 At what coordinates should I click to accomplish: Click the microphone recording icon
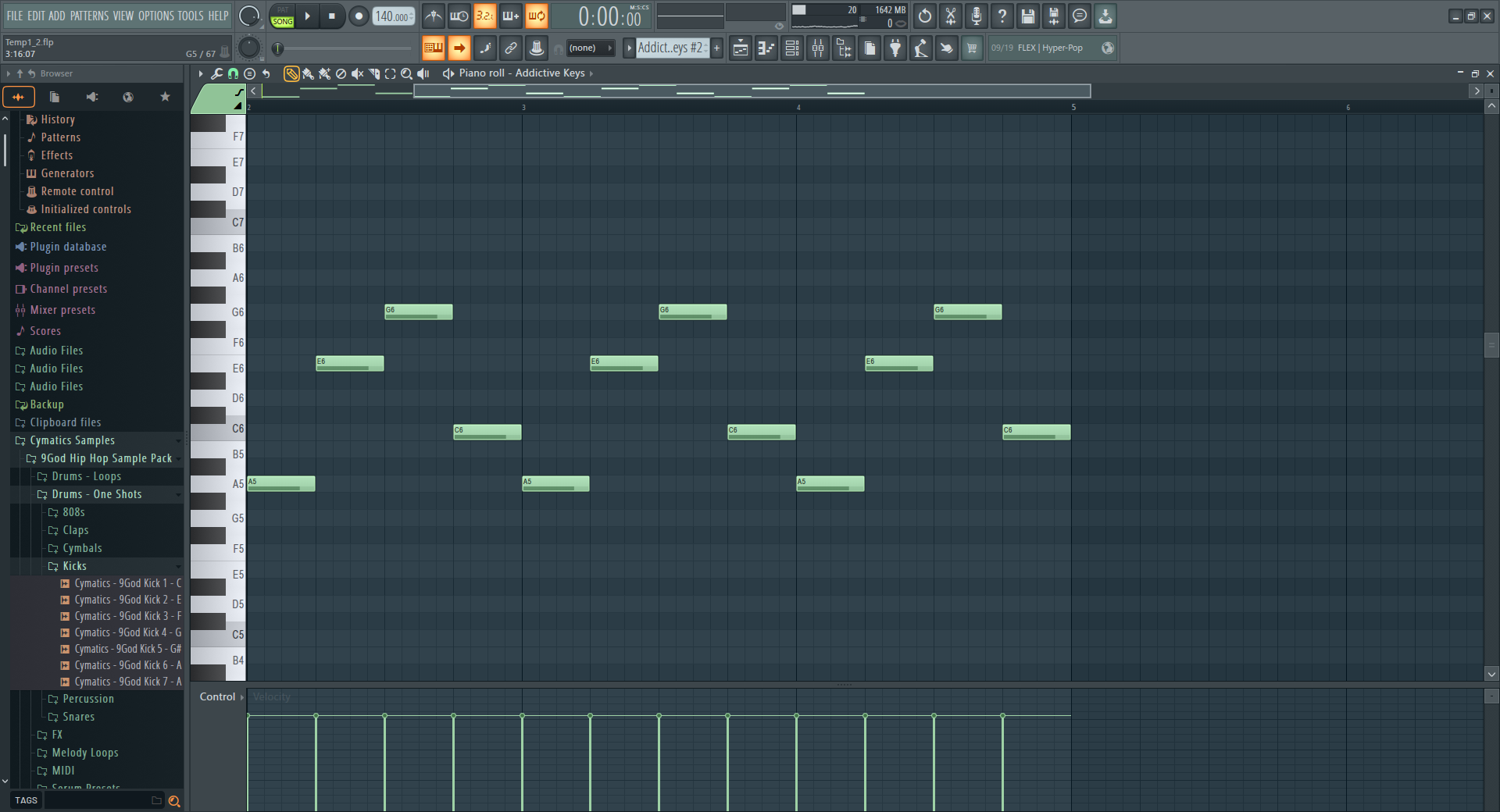coord(976,16)
